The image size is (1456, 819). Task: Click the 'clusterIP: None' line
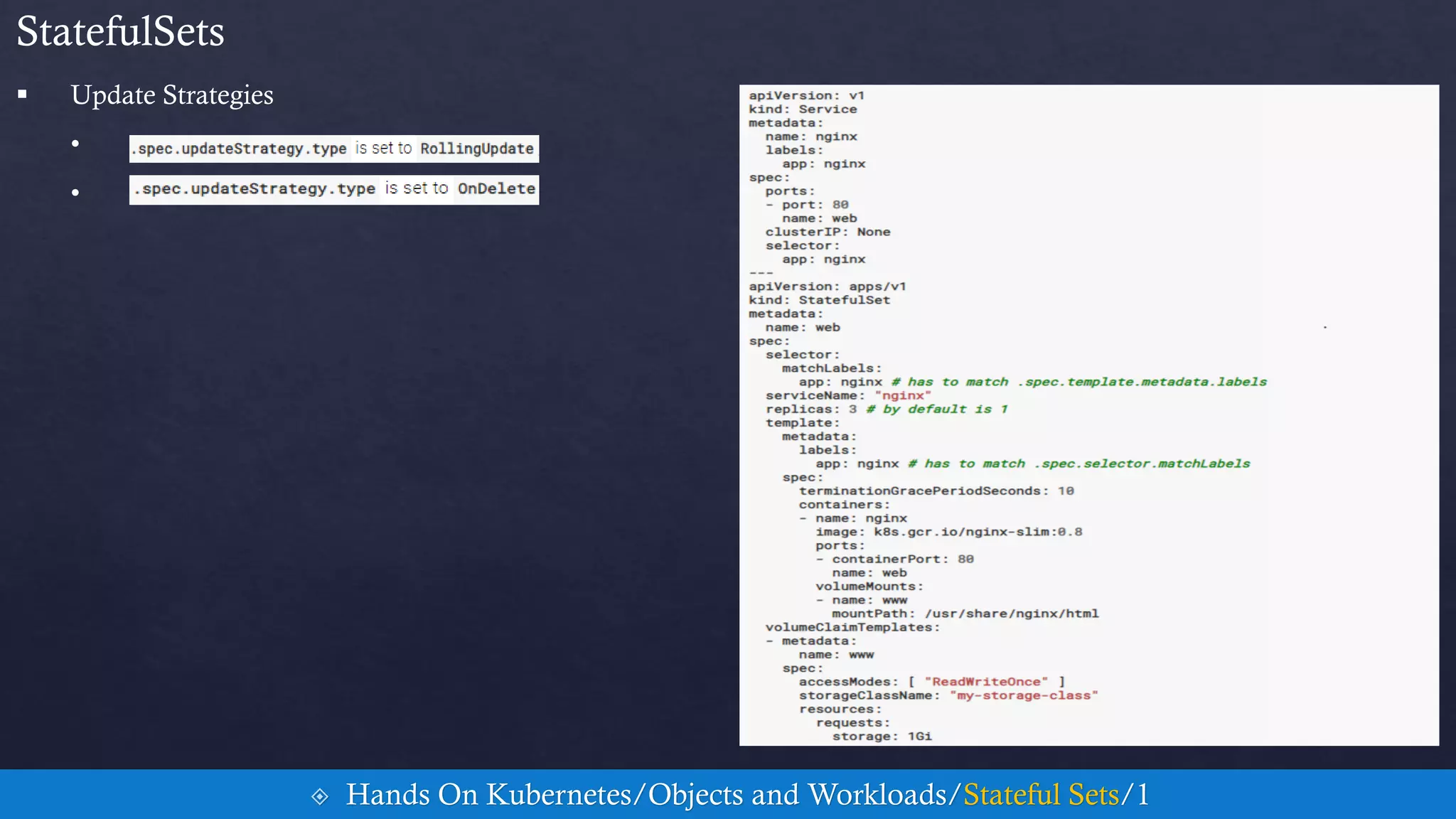click(828, 232)
